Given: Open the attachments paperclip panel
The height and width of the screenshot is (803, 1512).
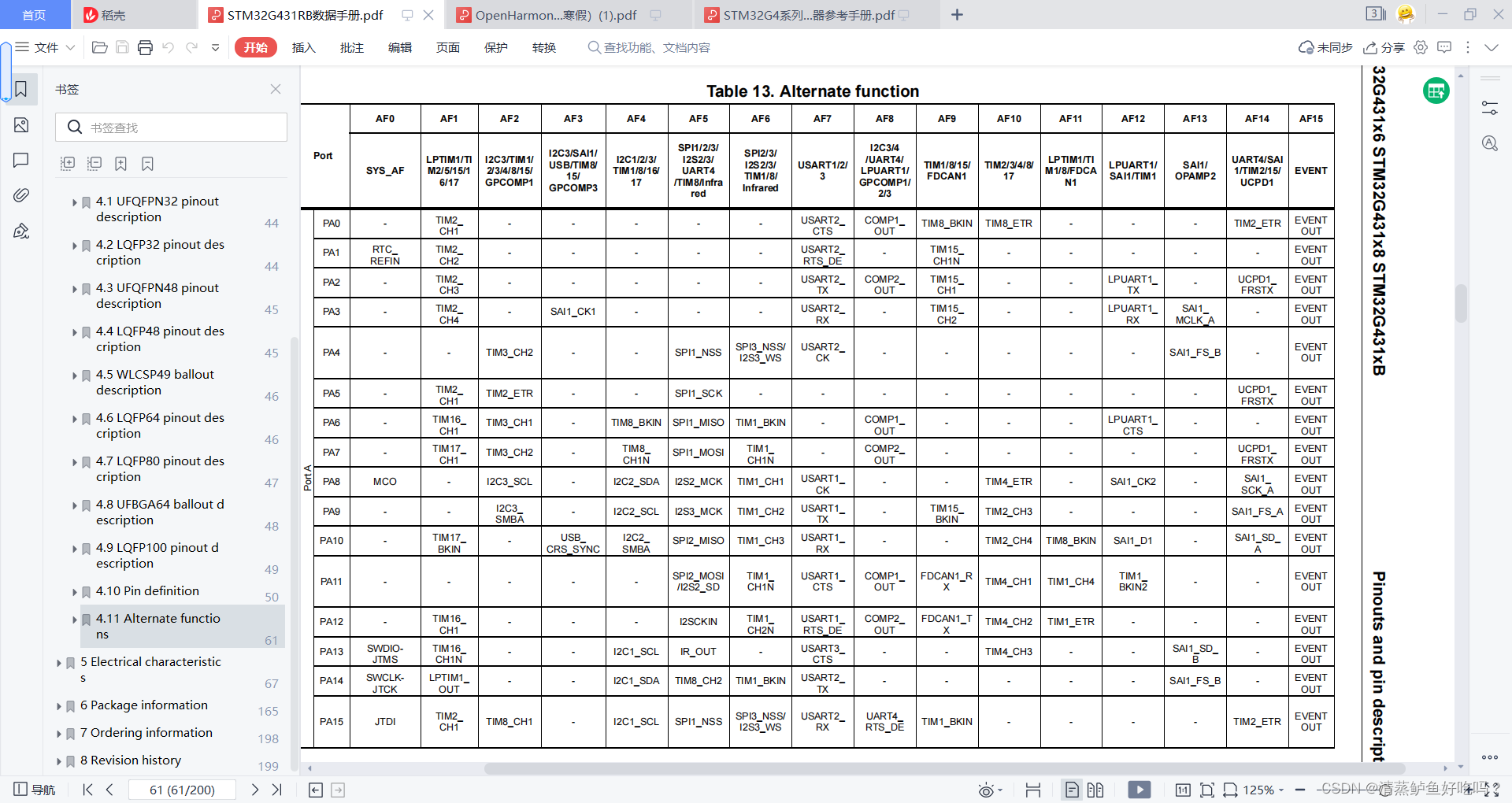Looking at the screenshot, I should point(21,195).
